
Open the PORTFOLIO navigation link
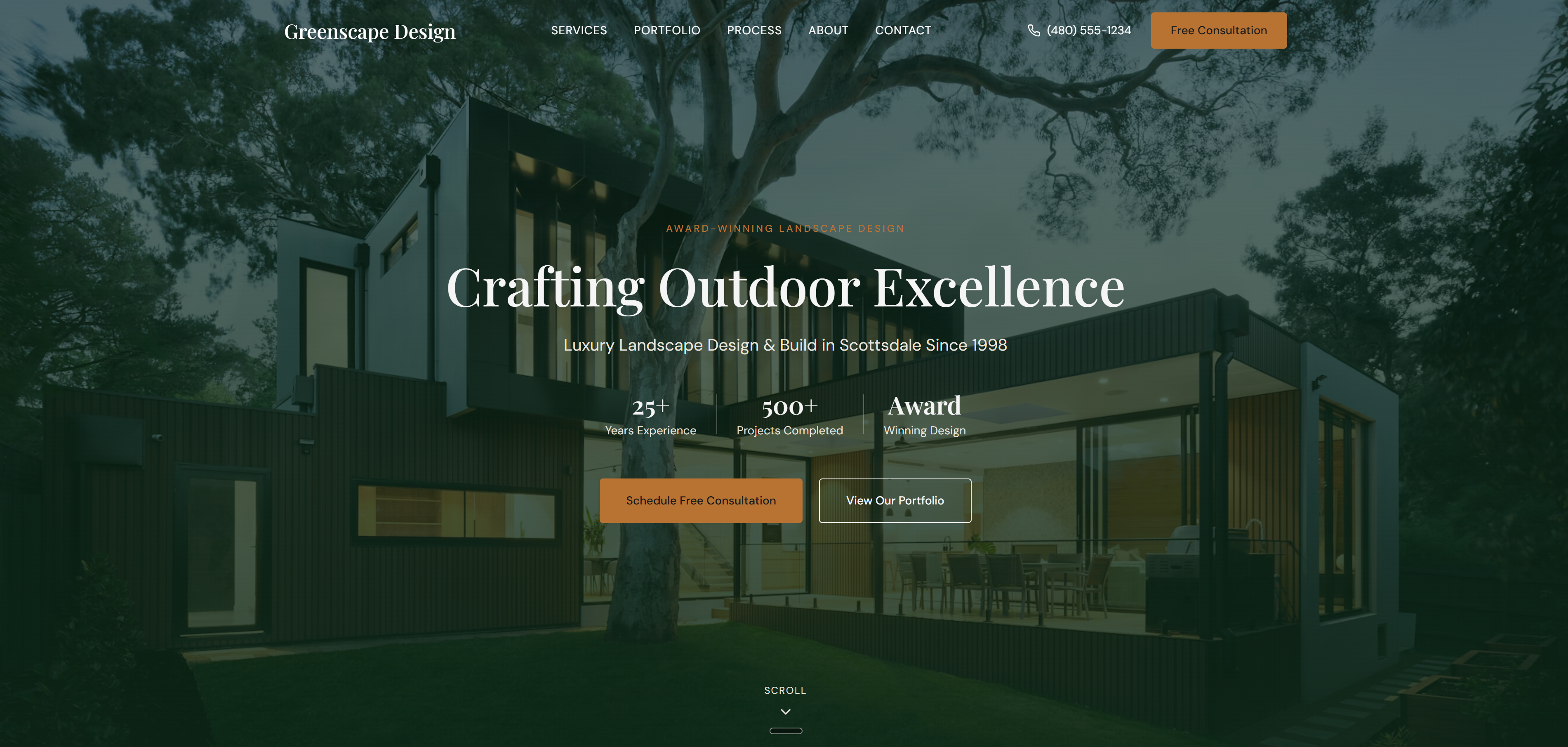tap(666, 30)
